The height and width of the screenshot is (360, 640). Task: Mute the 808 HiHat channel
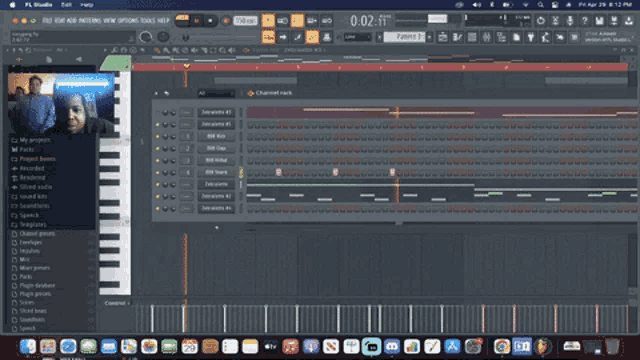coord(158,160)
